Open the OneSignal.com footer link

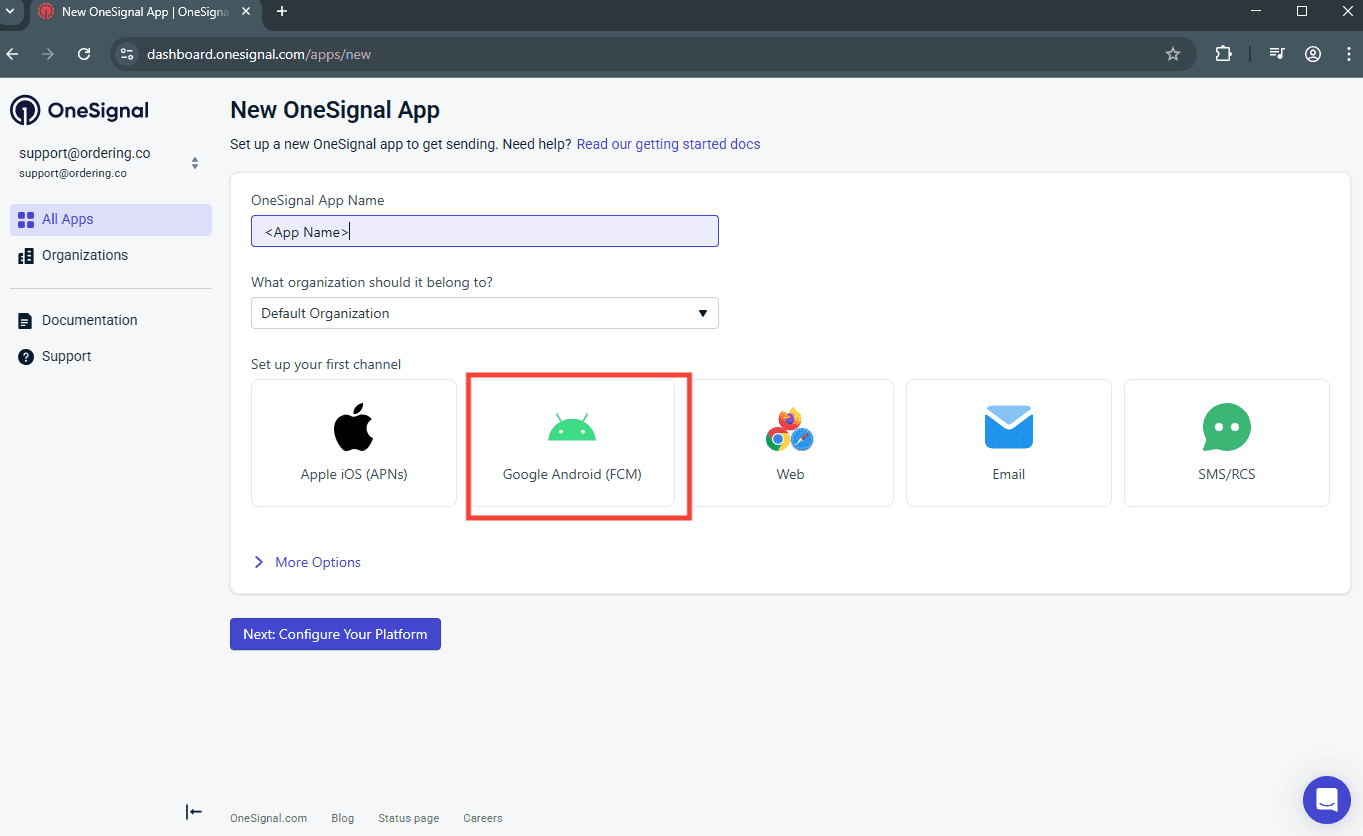[268, 818]
